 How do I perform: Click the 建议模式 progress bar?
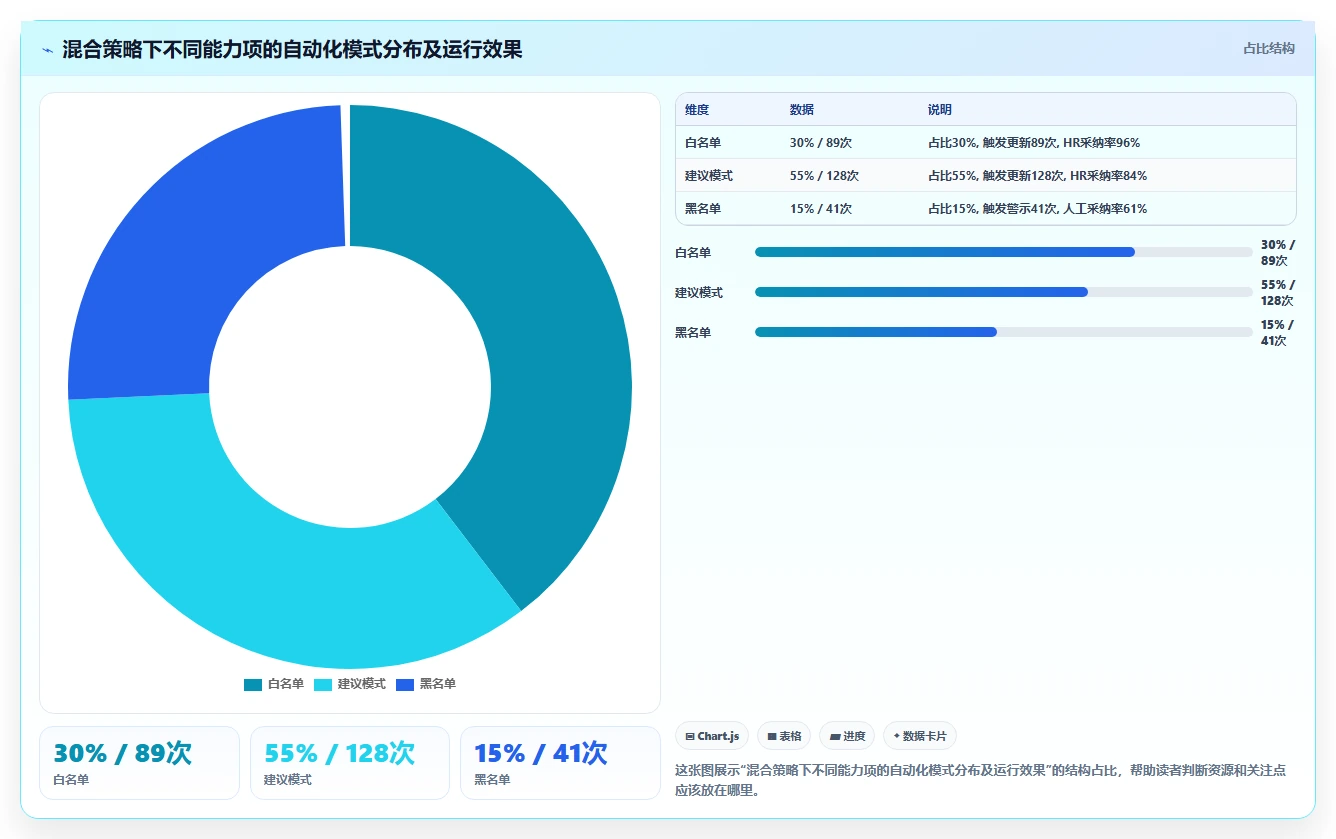pos(1004,292)
